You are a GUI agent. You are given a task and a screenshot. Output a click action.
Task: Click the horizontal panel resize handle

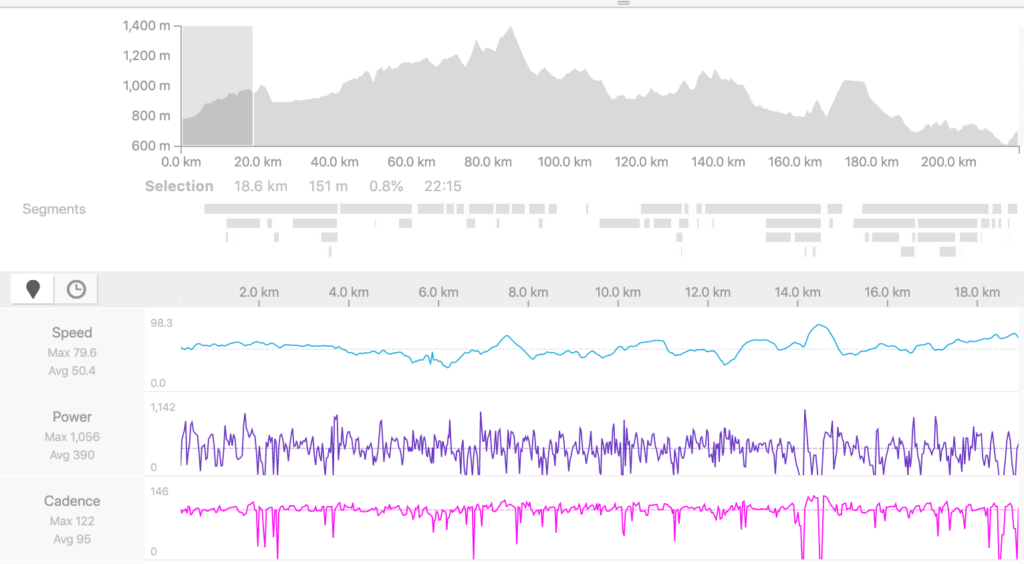[624, 3]
